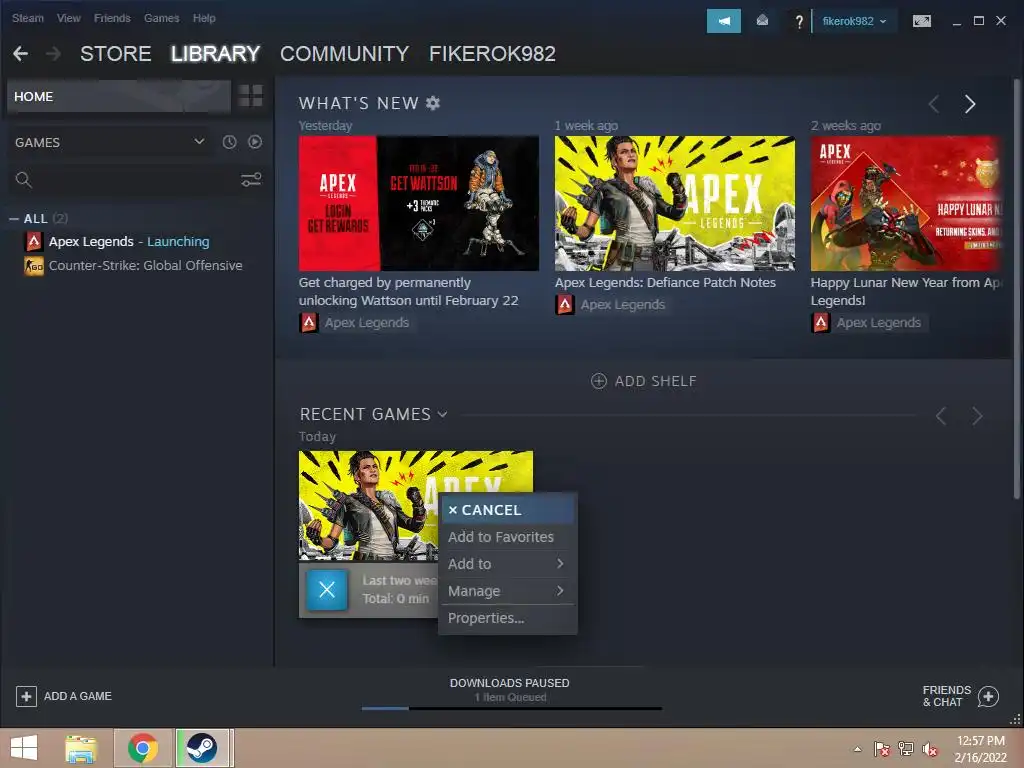This screenshot has height=768, width=1024.
Task: Switch to the LIBRARY tab
Action: 216,54
